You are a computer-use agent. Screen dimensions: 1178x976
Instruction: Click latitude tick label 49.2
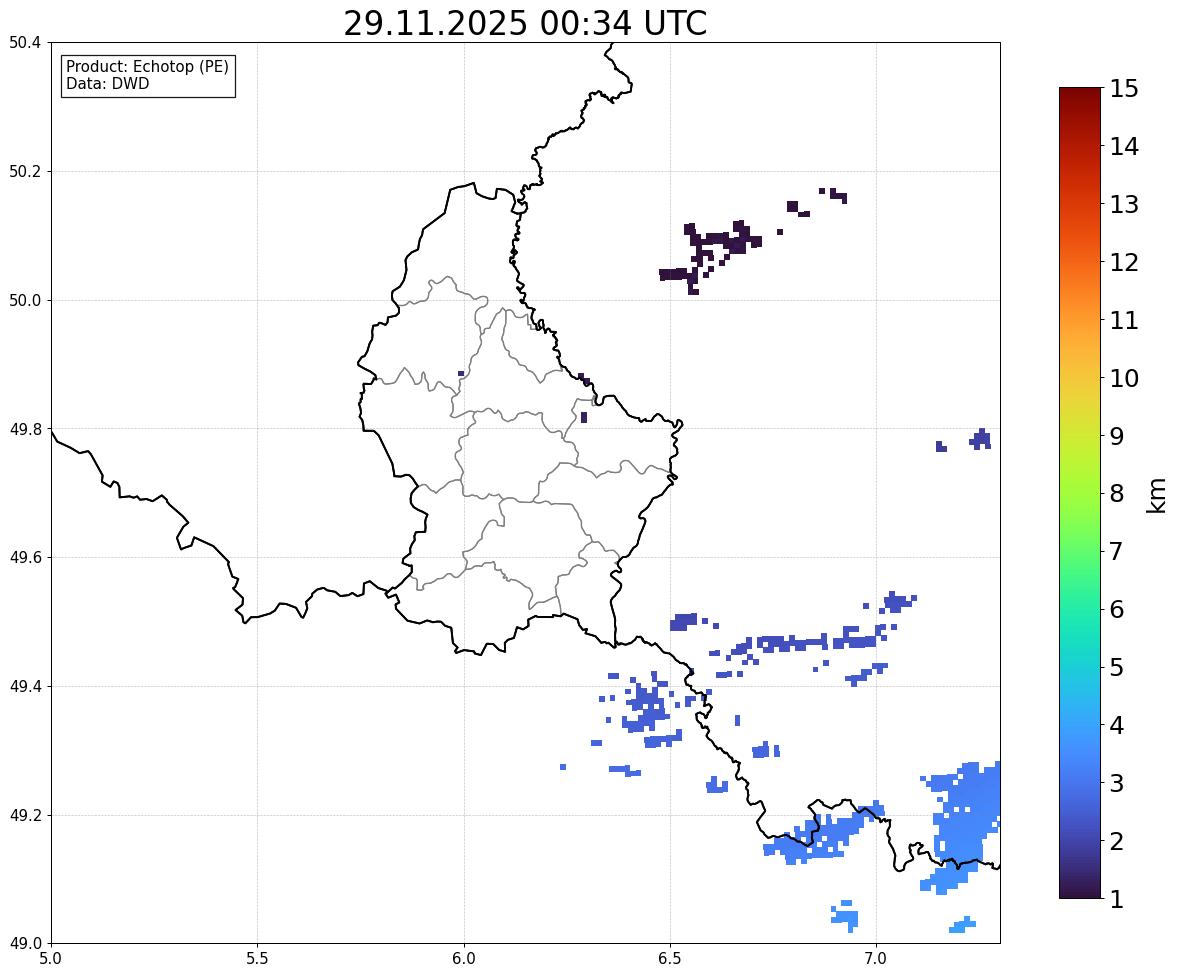pyautogui.click(x=25, y=815)
